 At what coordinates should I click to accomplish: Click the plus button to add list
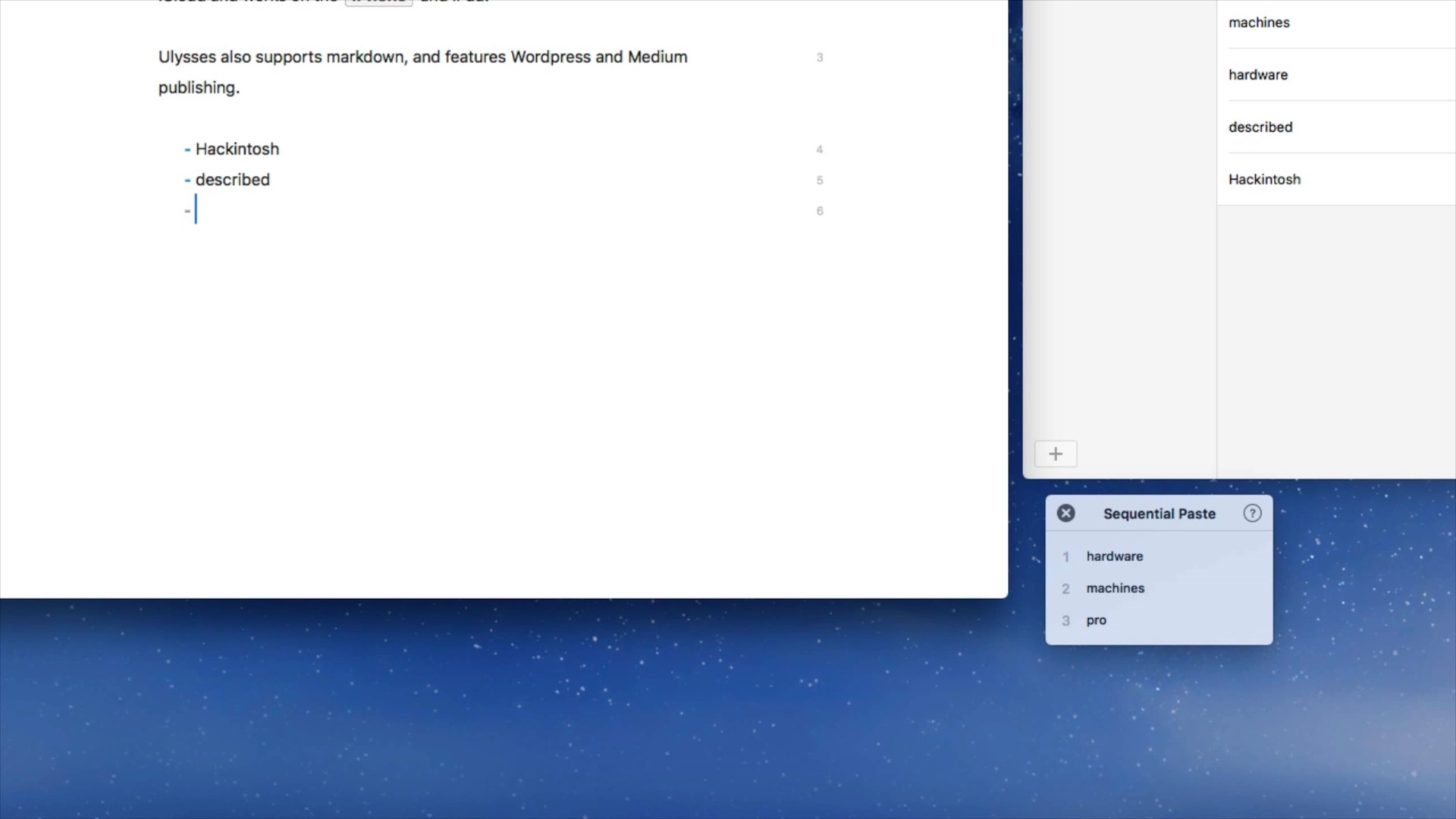(x=1055, y=454)
